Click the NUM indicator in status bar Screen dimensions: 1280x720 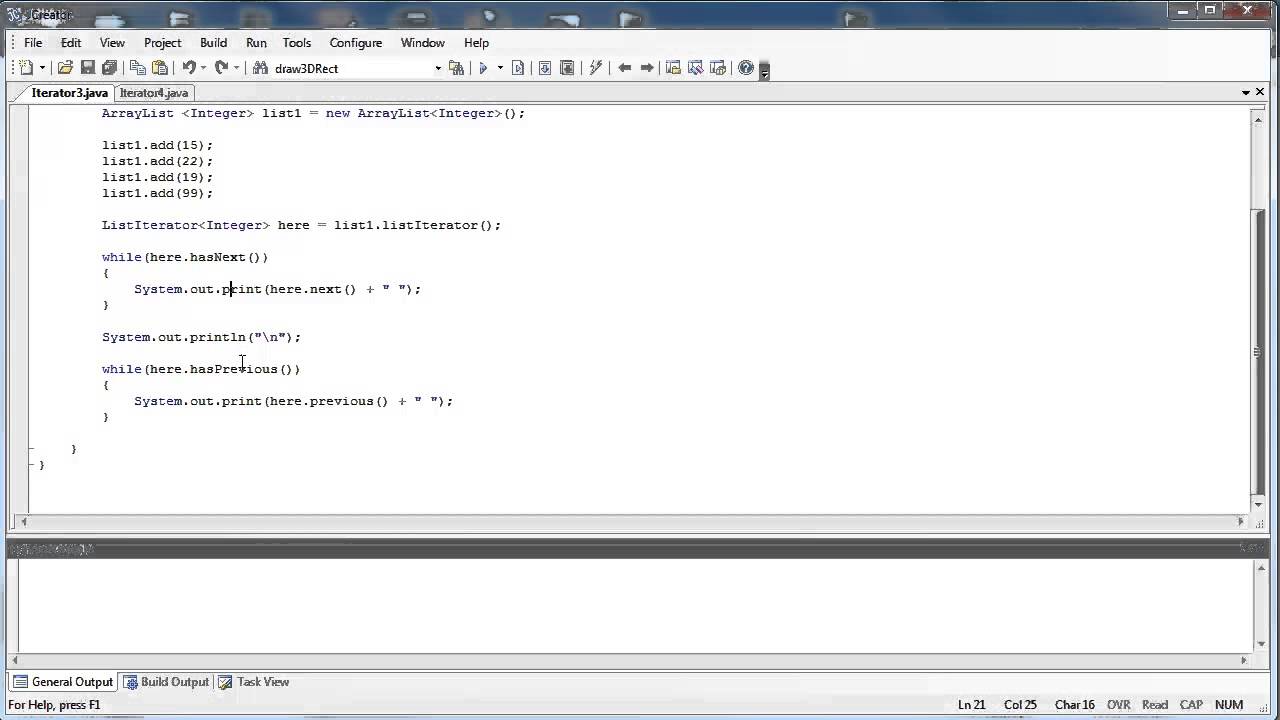coord(1229,705)
